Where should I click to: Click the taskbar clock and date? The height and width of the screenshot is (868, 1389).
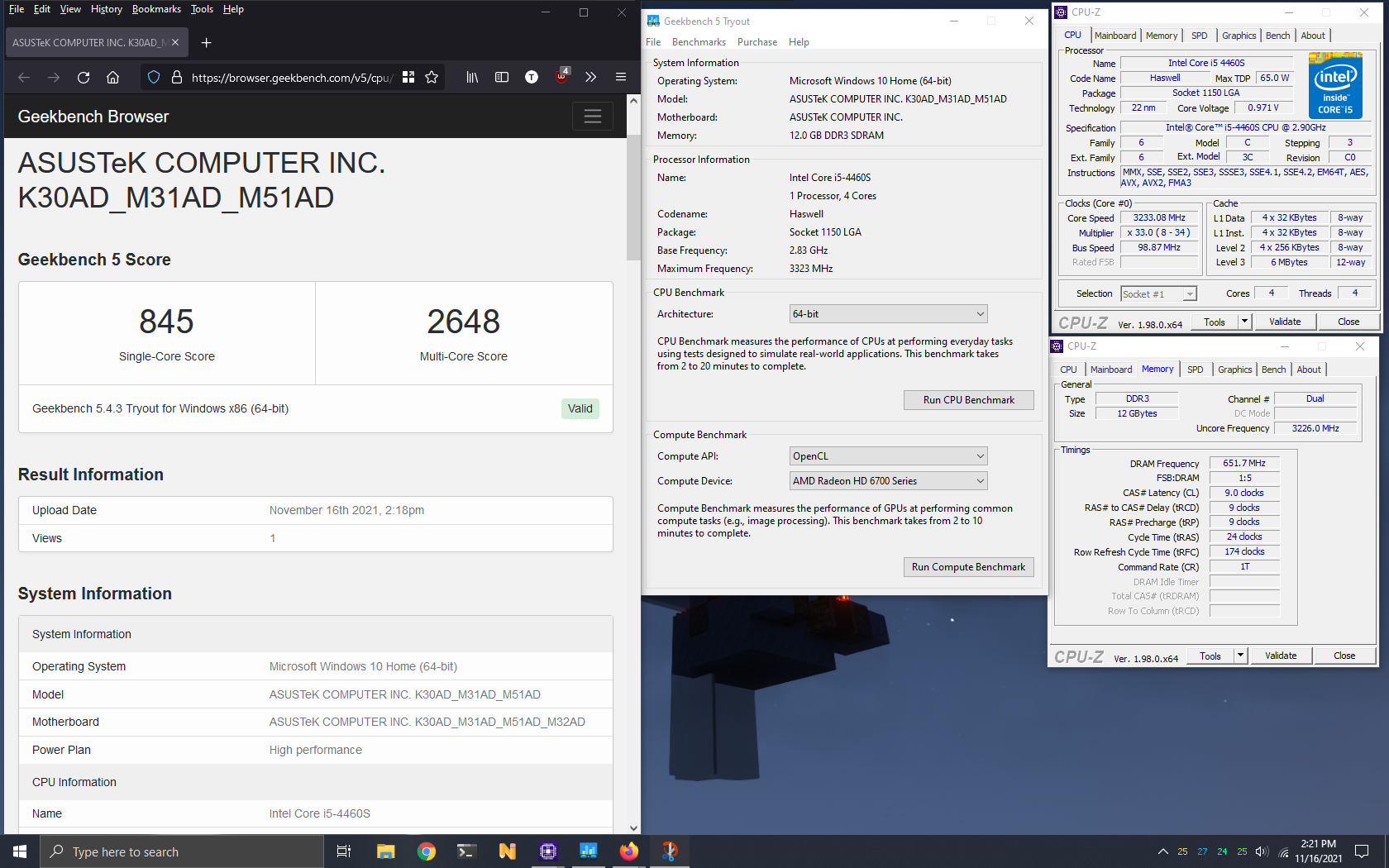click(1318, 851)
